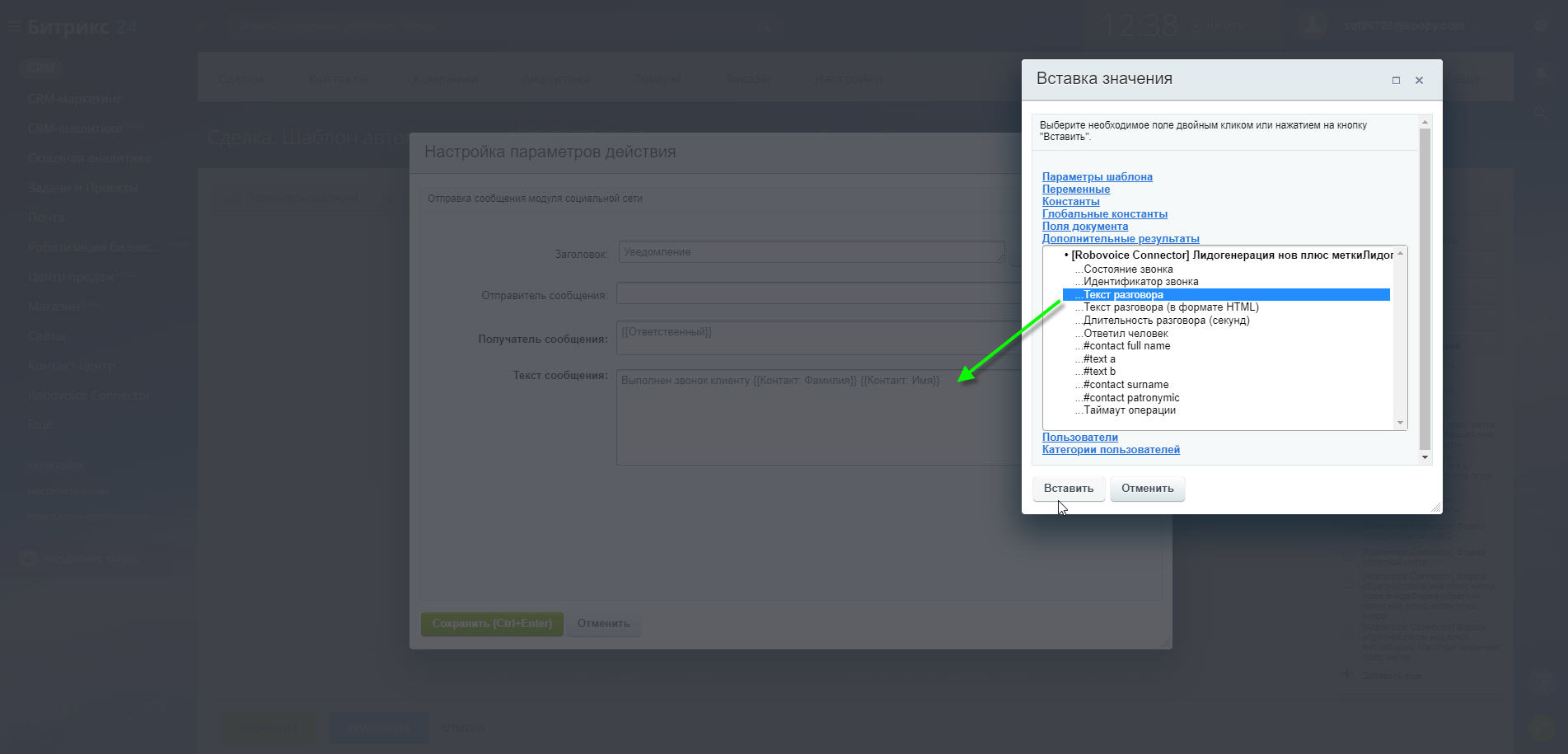The image size is (1568, 754).
Task: Open CRM in the left sidebar
Action: tap(41, 68)
